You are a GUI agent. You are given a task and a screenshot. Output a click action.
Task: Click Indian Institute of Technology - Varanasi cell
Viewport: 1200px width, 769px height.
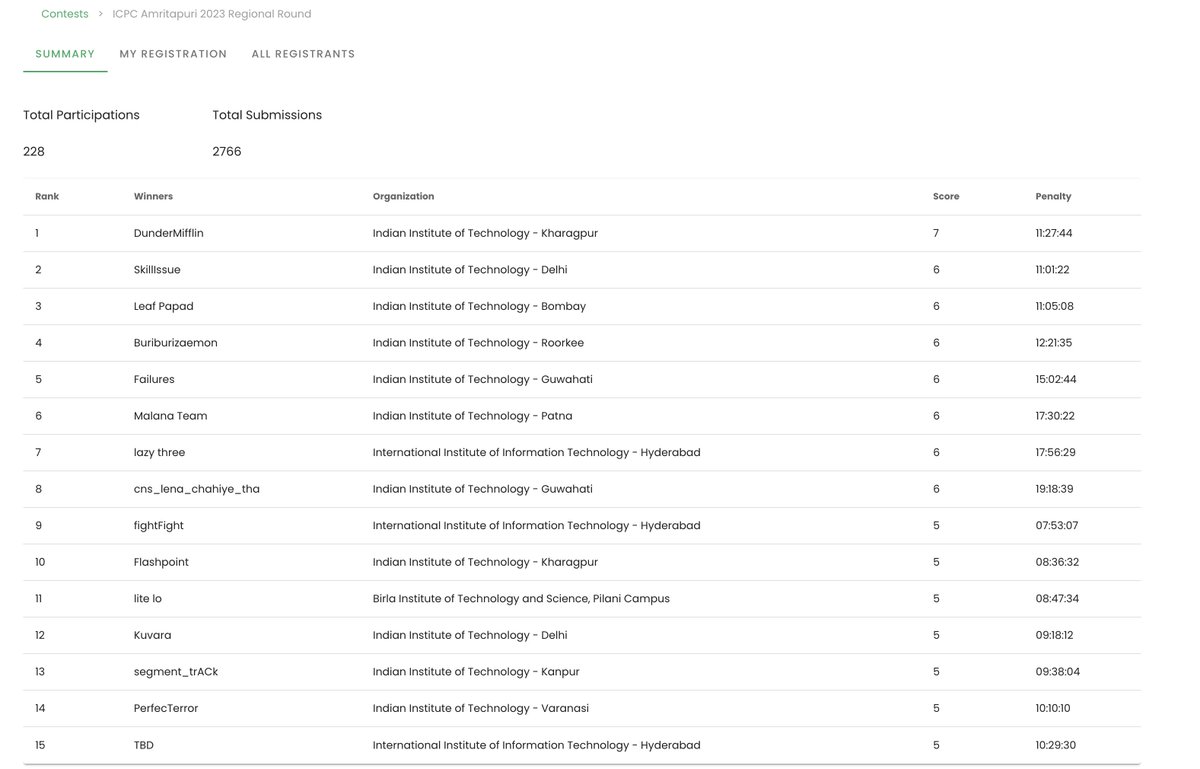pyautogui.click(x=481, y=708)
